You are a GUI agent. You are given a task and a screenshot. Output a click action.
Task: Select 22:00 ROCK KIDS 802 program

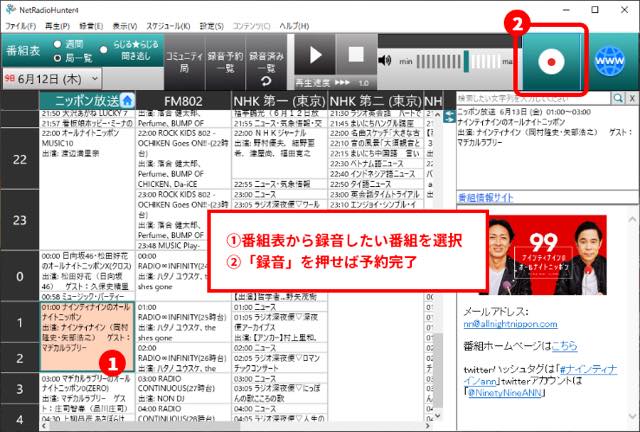[183, 158]
